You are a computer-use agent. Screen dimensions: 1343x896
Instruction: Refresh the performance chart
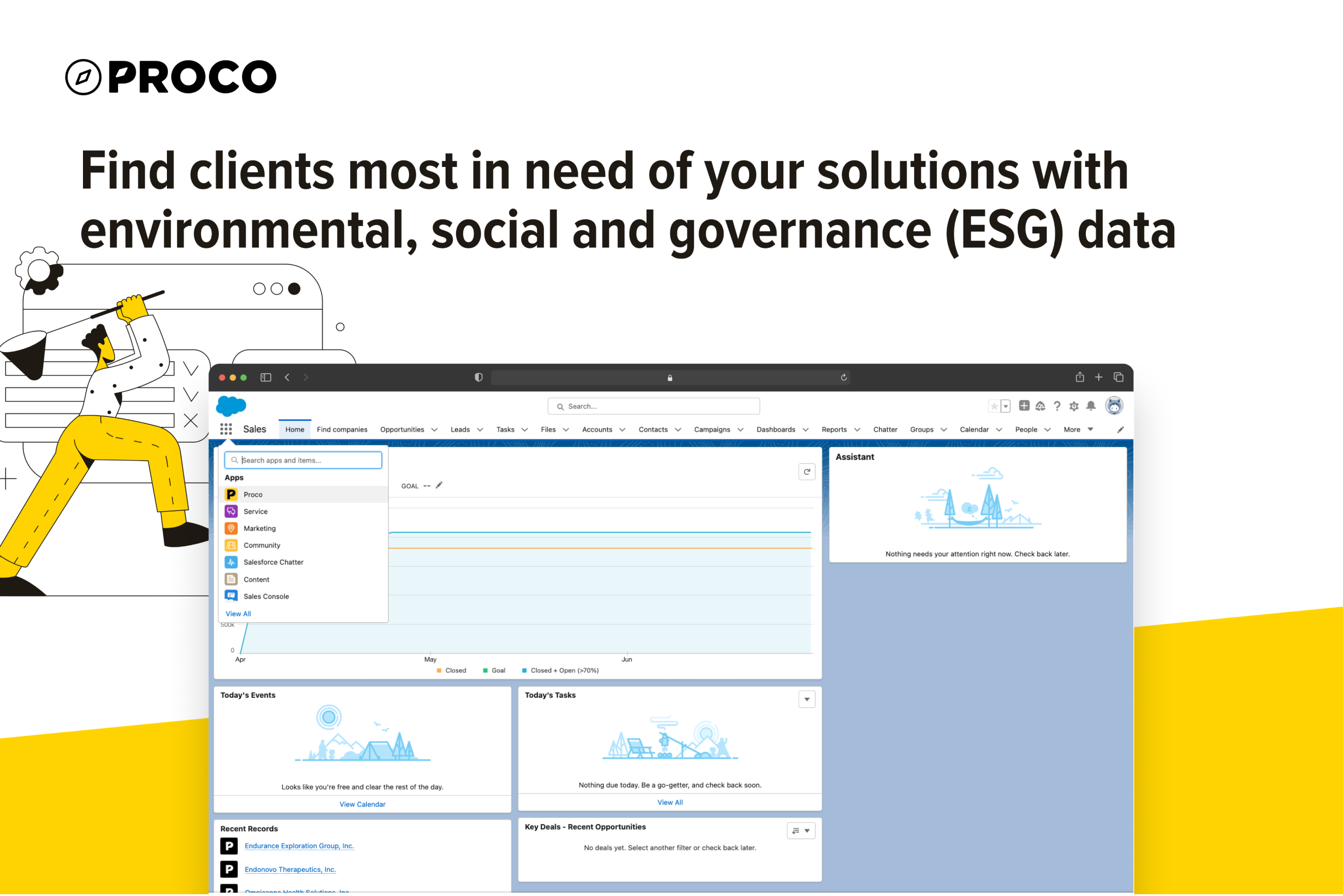[807, 472]
